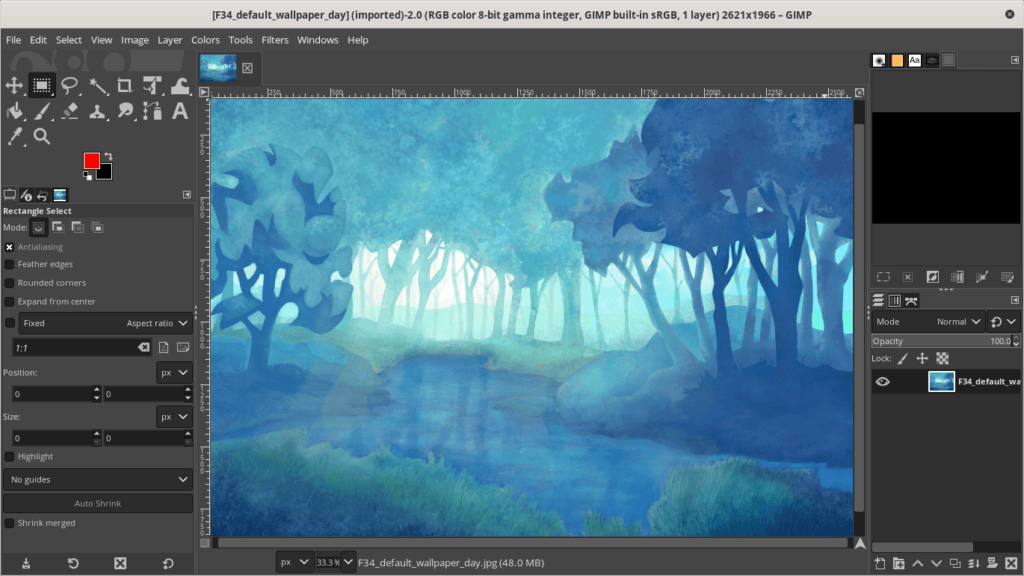Viewport: 1024px width, 576px height.
Task: Switch to the Eraser tool
Action: pyautogui.click(x=70, y=111)
